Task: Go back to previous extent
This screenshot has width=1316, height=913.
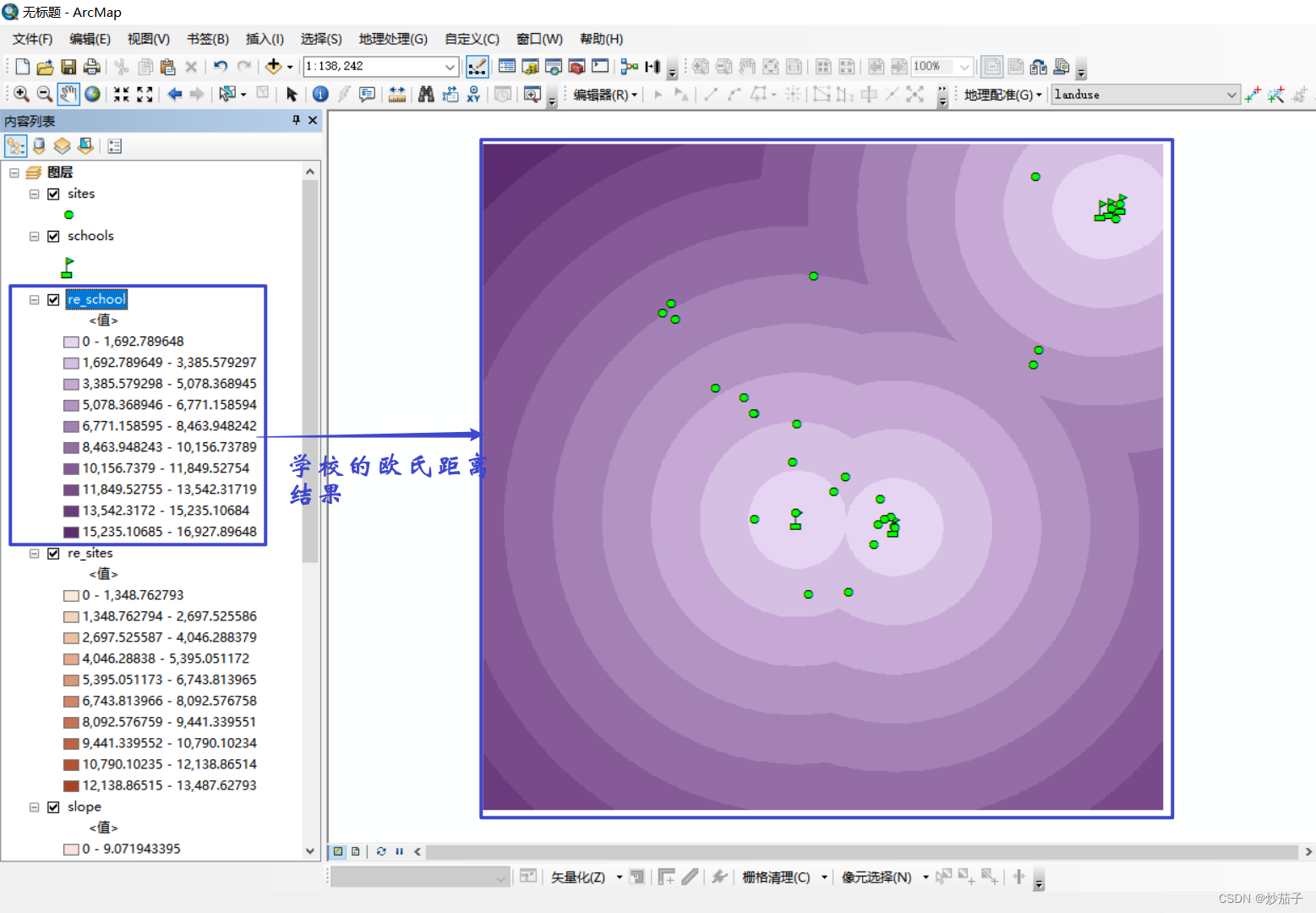Action: [174, 94]
